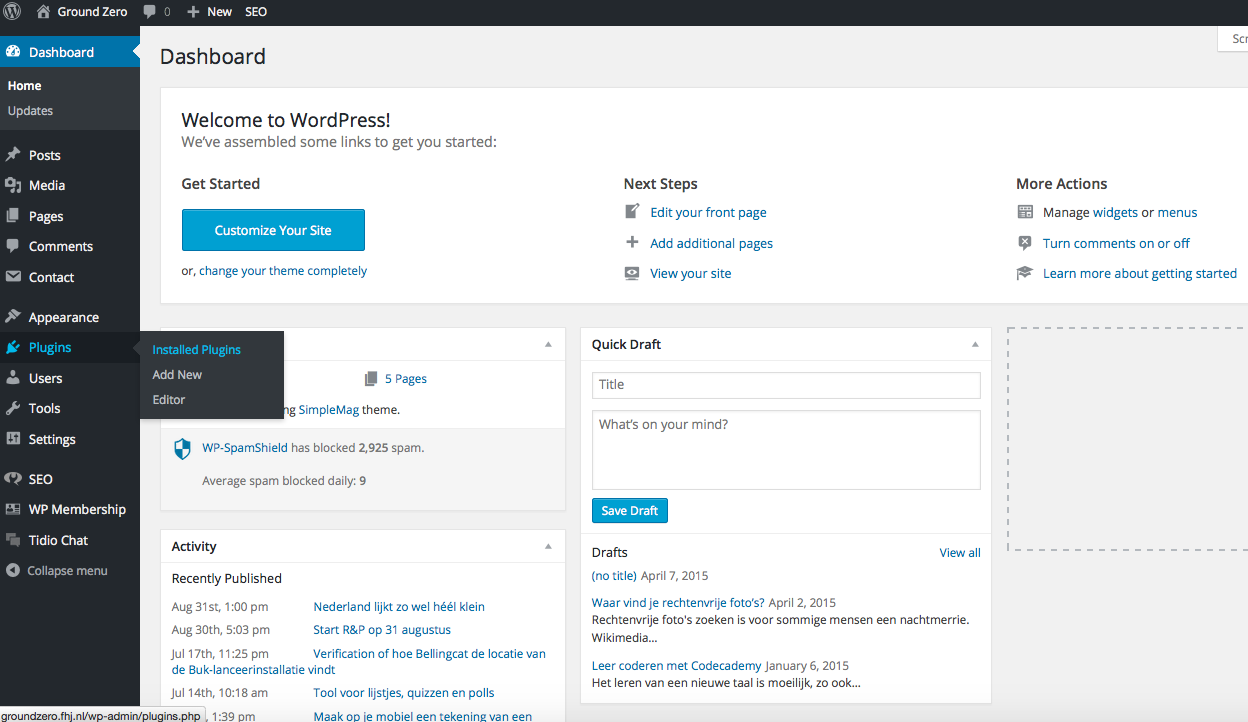
Task: Open the (no title) draft
Action: (x=614, y=576)
